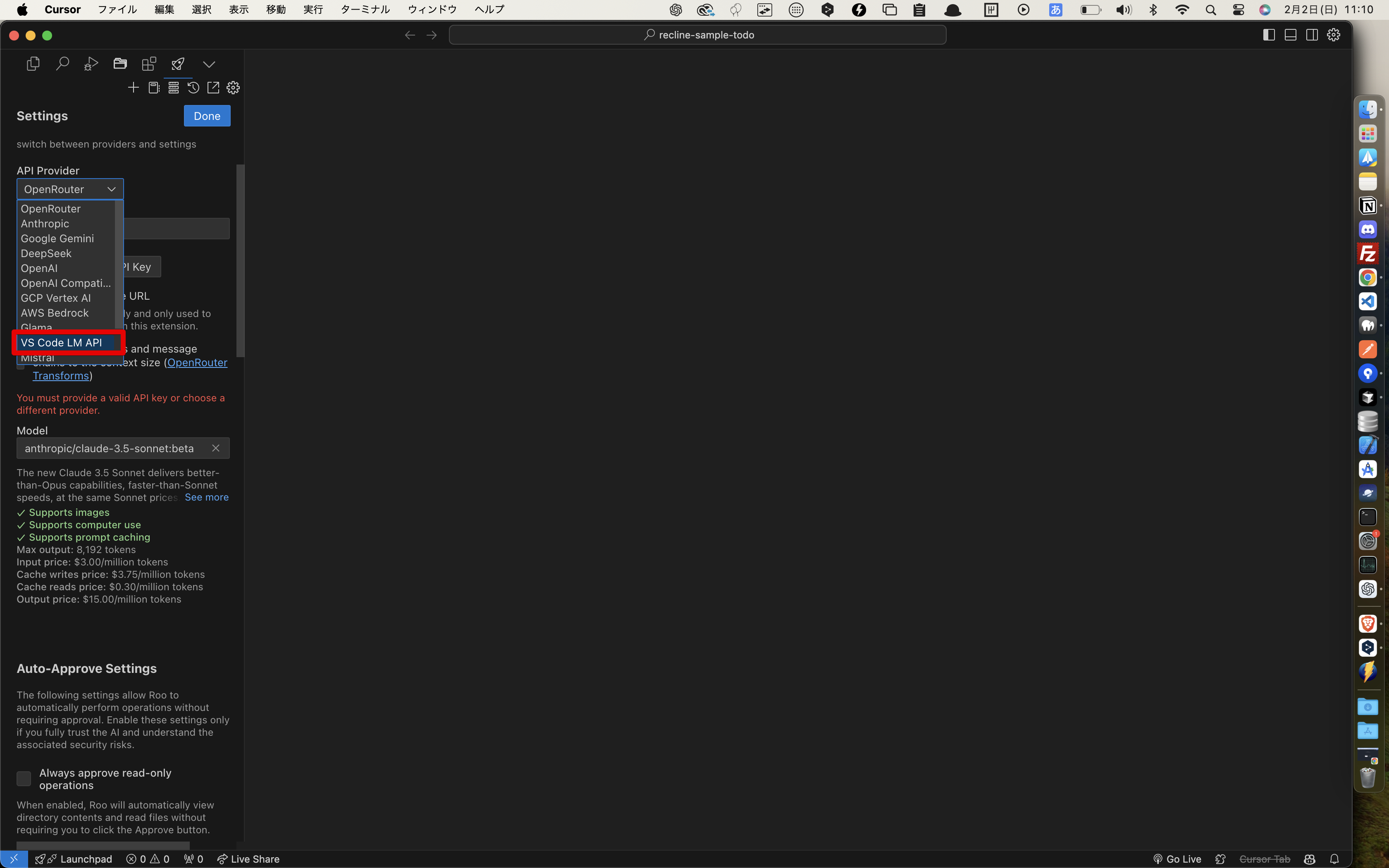Clear the model field with X
Image resolution: width=1389 pixels, height=868 pixels.
point(216,448)
